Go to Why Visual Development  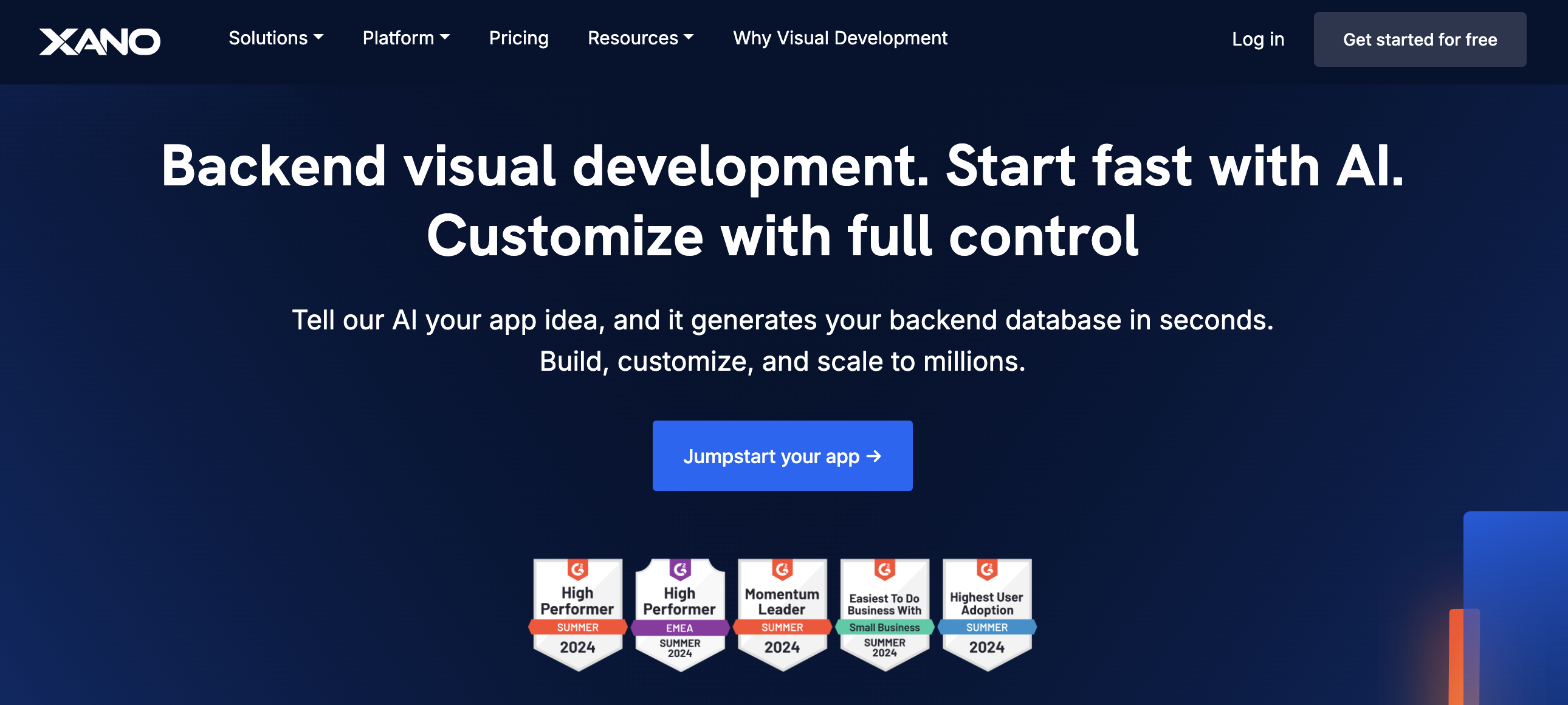click(x=840, y=38)
